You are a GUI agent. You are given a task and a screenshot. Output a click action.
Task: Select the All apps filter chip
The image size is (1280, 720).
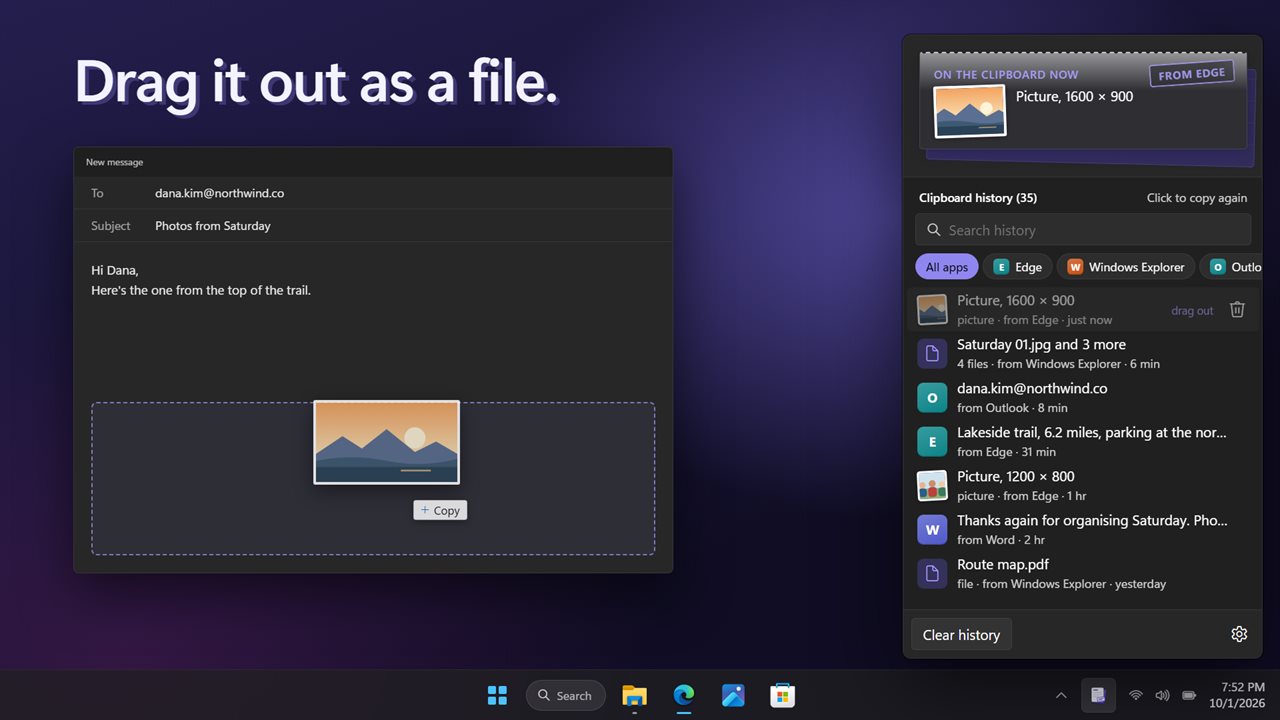[946, 267]
